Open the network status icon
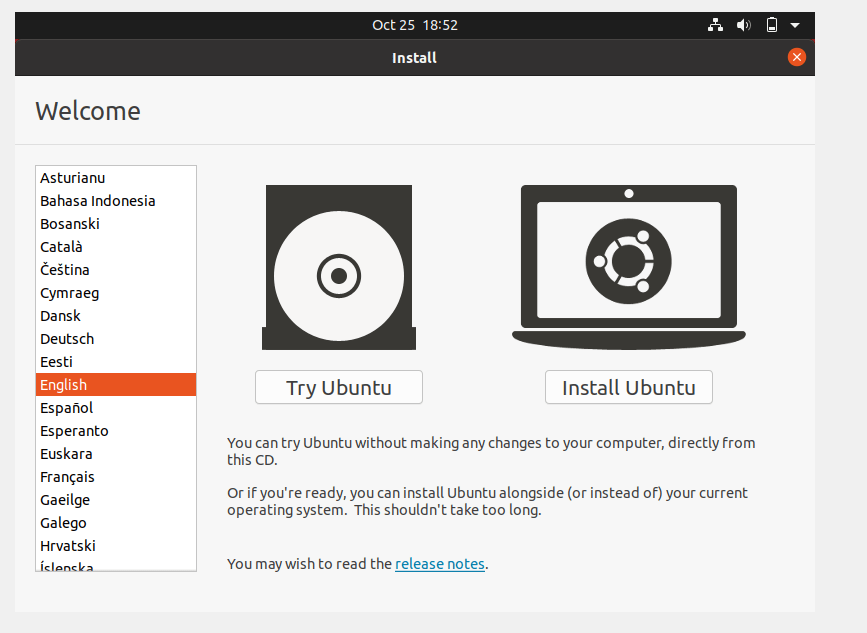 coord(715,25)
